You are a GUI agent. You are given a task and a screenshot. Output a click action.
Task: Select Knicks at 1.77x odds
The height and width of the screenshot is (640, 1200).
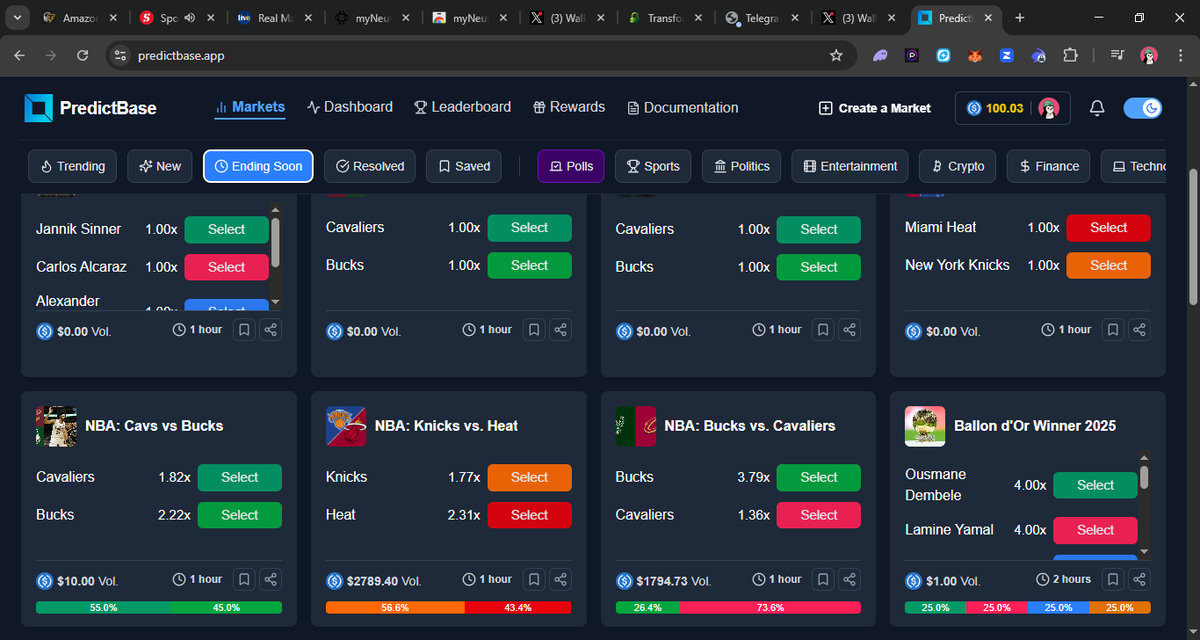pos(529,478)
